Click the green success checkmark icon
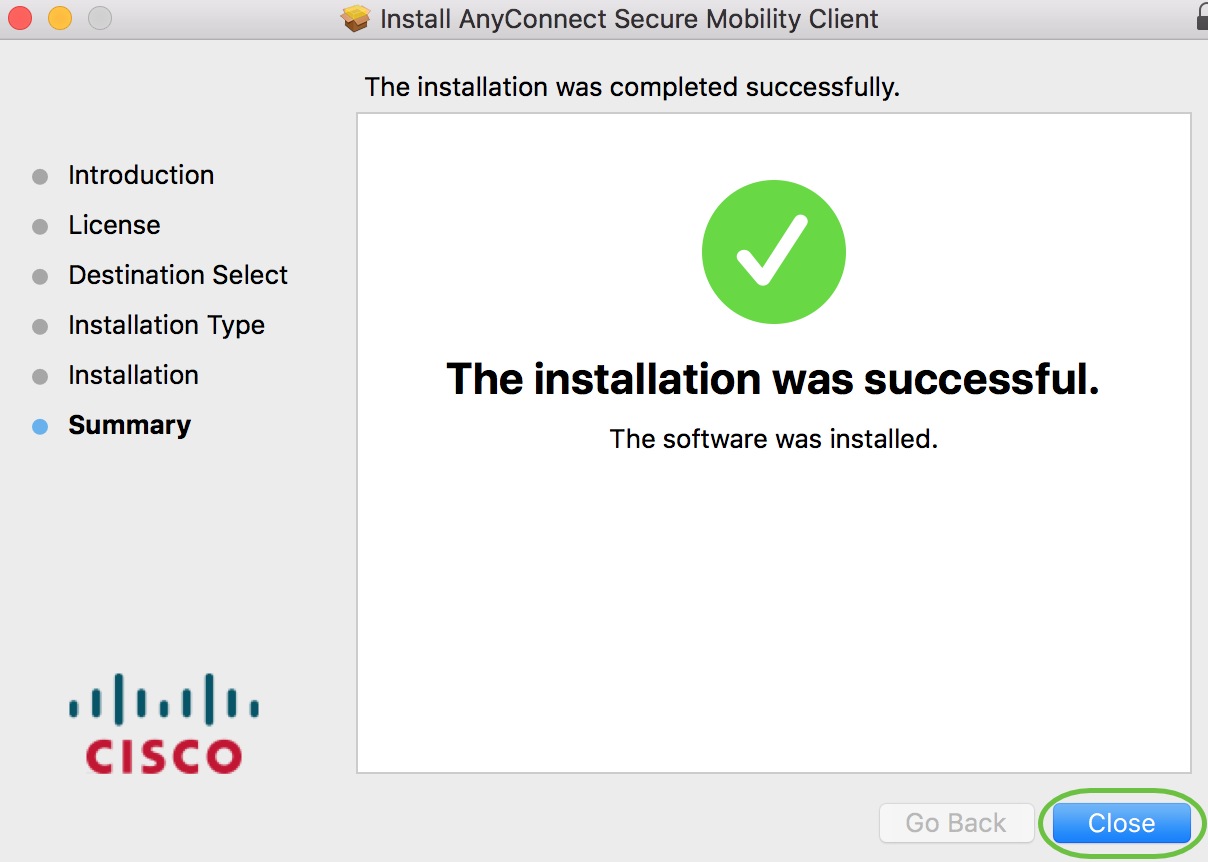 click(773, 252)
